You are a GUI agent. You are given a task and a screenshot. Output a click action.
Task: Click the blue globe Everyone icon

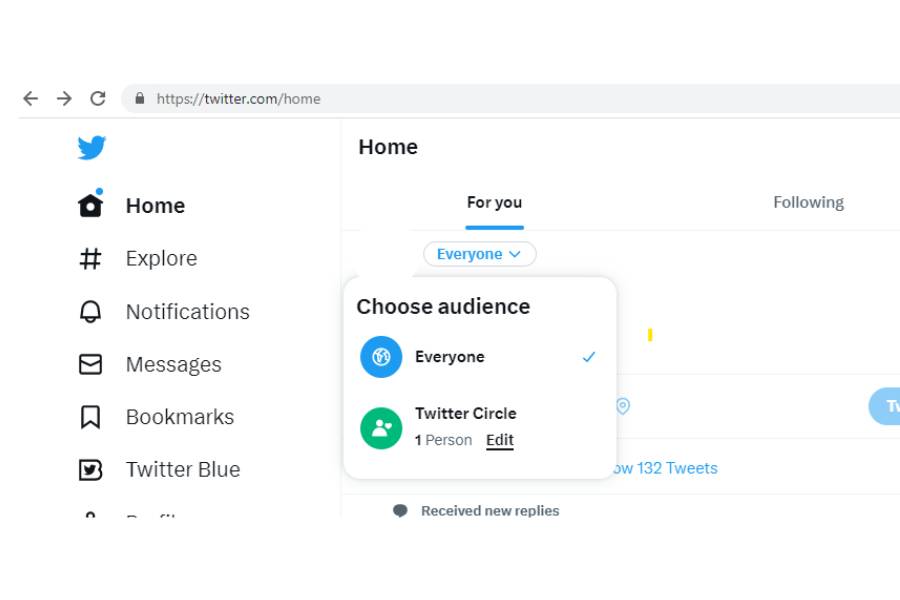(x=381, y=357)
